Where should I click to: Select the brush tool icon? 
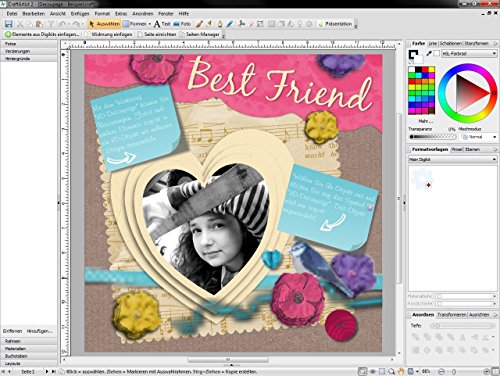pyautogui.click(x=199, y=24)
